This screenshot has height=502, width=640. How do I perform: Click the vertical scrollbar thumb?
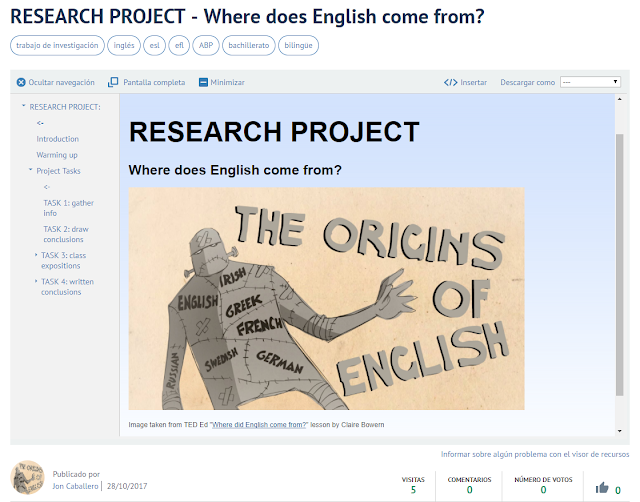coord(620,264)
